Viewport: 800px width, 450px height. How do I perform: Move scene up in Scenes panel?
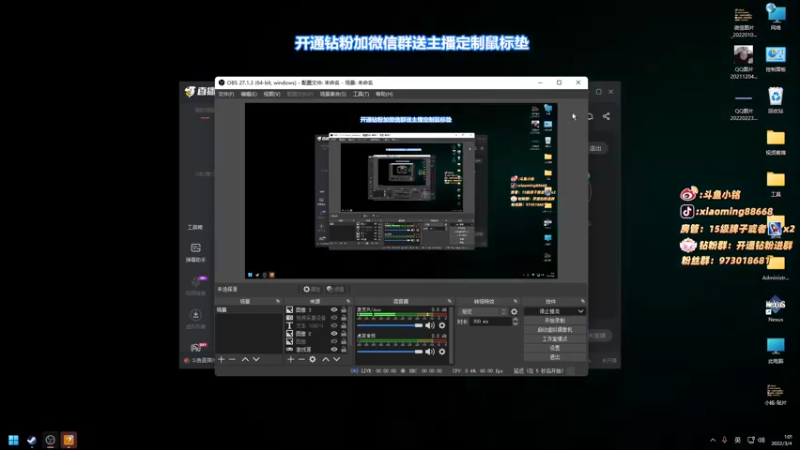pos(245,359)
